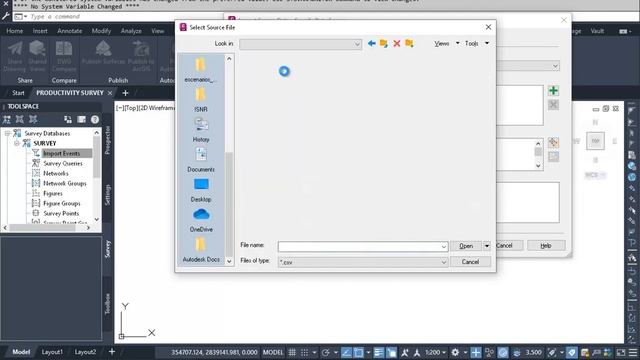Open the Modify ribbon tab
Screen dimensions: 640x360
coord(101,31)
